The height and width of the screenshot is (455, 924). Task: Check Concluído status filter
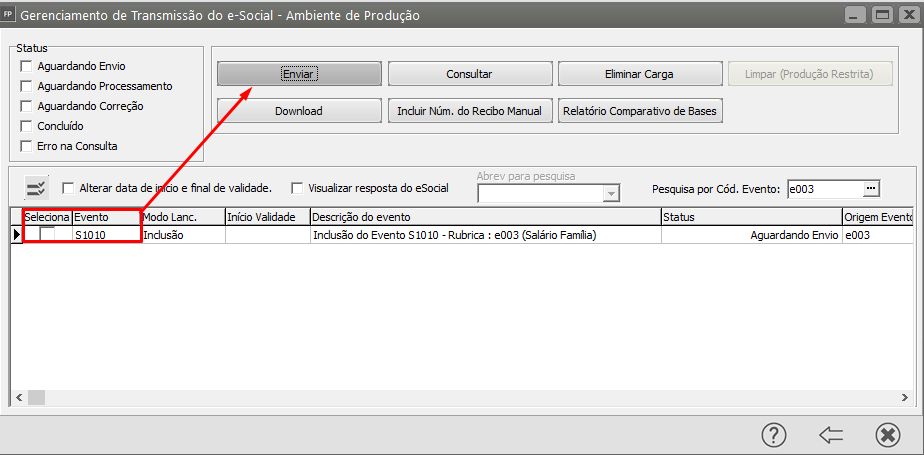point(26,126)
